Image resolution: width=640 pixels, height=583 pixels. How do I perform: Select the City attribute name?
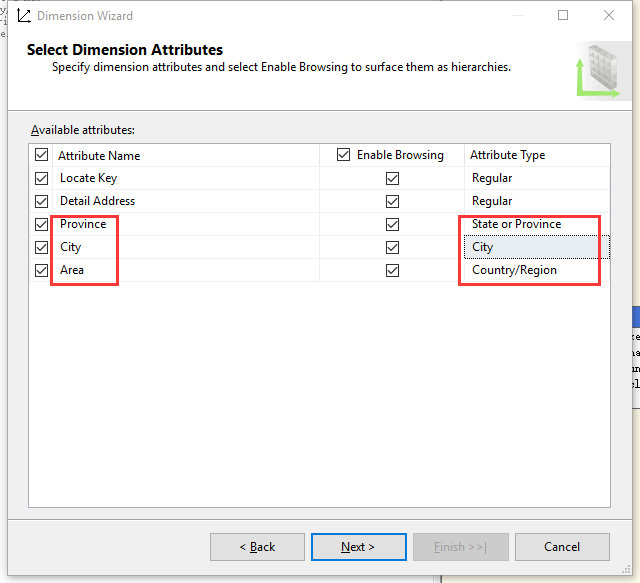(x=70, y=247)
